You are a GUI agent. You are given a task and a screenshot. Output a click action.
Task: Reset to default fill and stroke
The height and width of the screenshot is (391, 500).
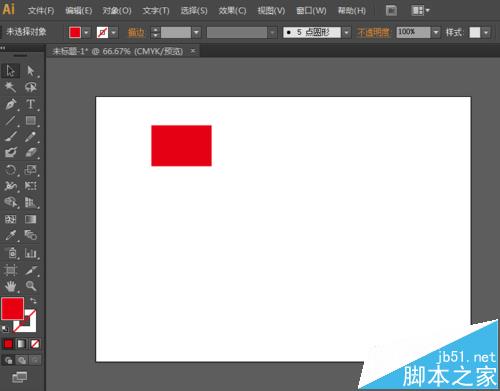(5, 329)
